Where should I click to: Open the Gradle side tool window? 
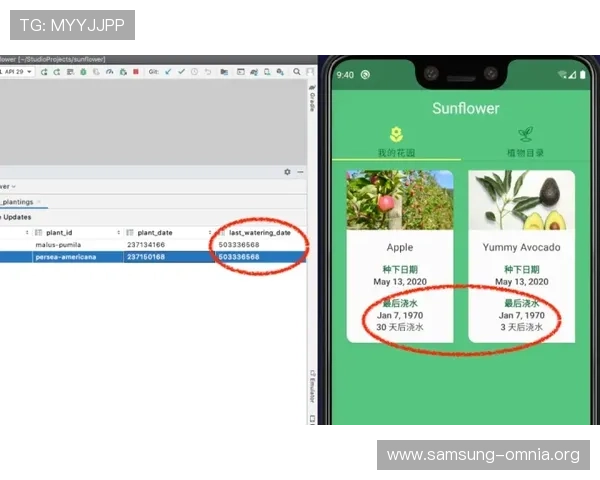(312, 98)
